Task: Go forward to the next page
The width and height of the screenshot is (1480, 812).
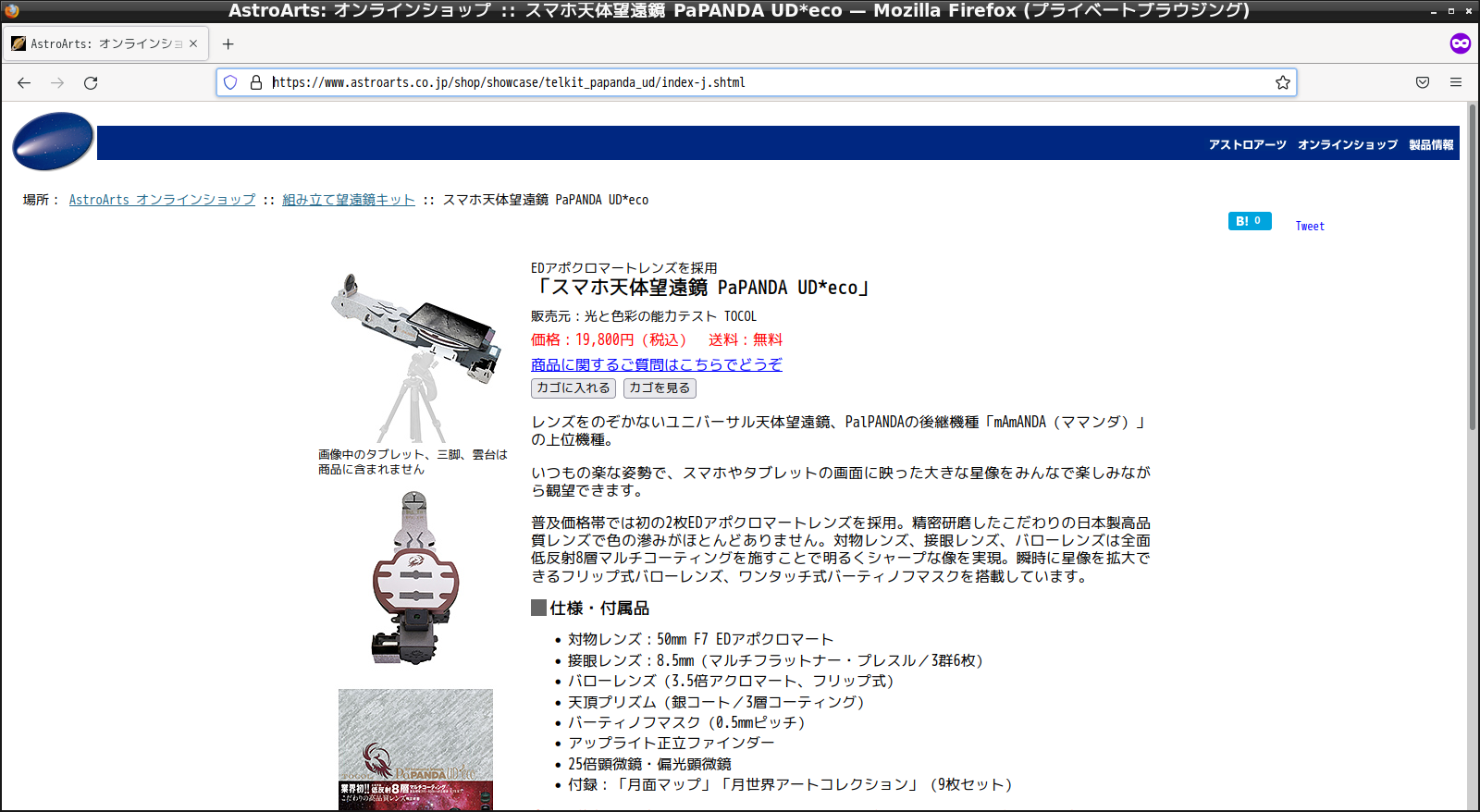Action: point(57,82)
